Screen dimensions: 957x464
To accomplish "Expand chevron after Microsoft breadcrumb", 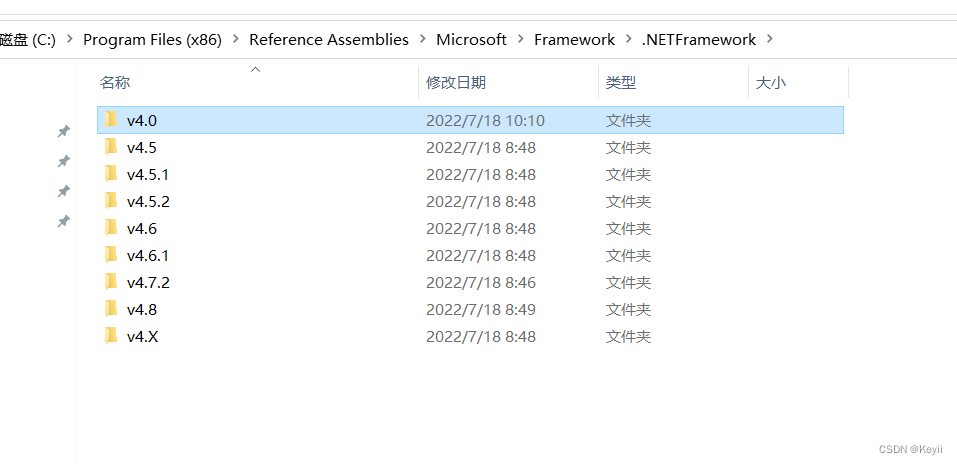I will pyautogui.click(x=520, y=40).
